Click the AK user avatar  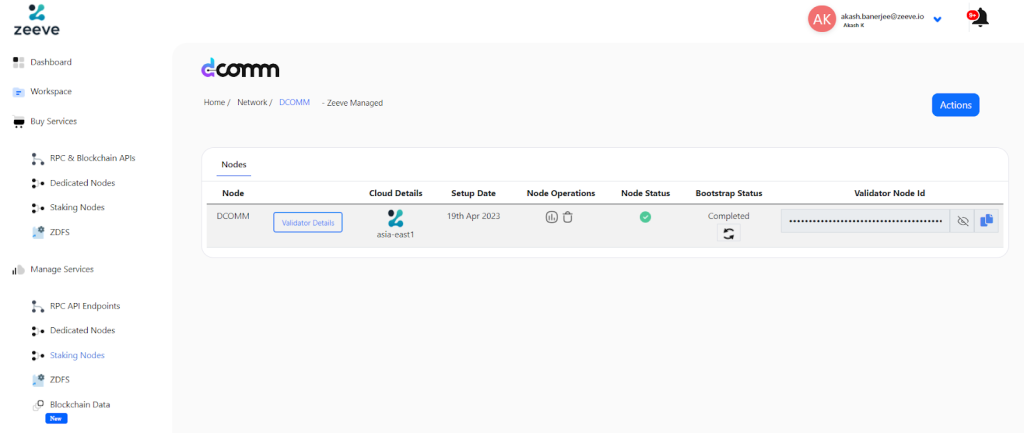(x=822, y=19)
